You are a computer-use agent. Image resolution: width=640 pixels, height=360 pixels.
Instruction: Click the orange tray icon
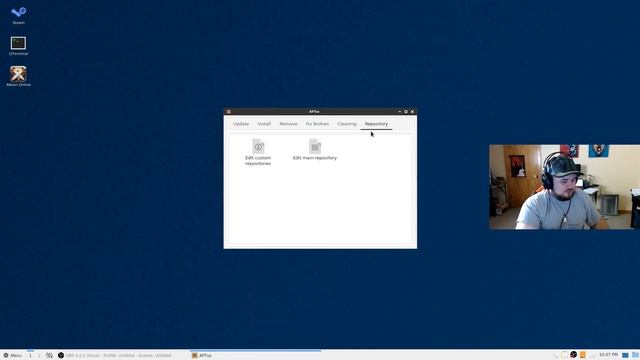(x=582, y=355)
